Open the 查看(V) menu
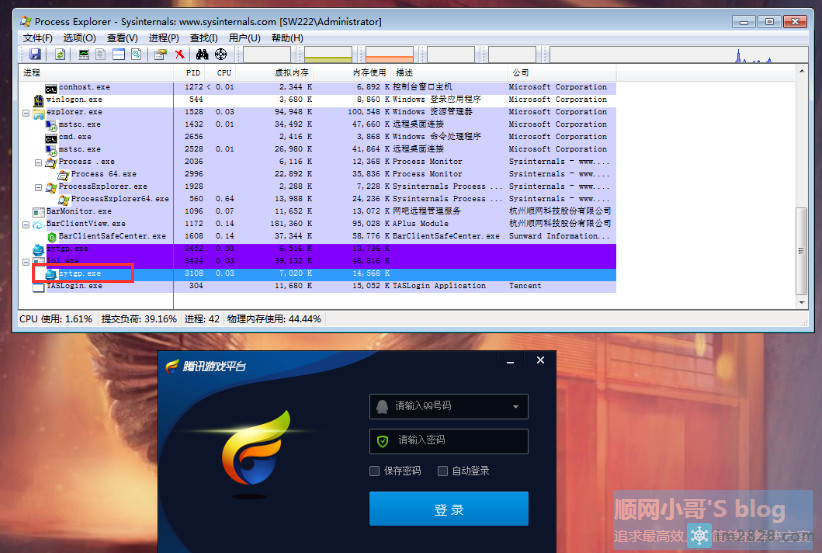This screenshot has width=822, height=553. click(122, 38)
